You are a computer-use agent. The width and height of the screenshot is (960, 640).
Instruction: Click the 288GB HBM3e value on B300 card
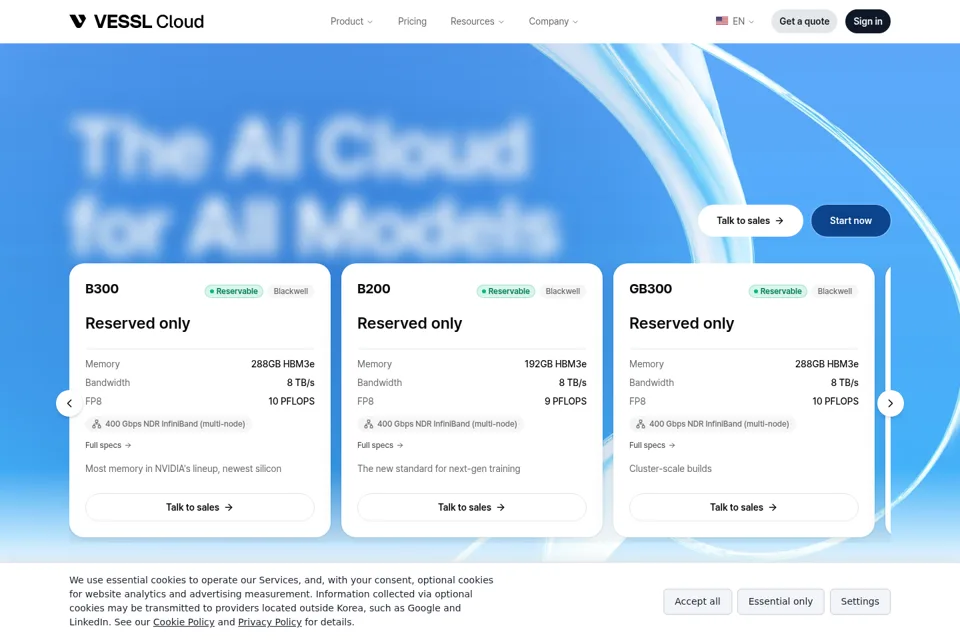point(283,364)
